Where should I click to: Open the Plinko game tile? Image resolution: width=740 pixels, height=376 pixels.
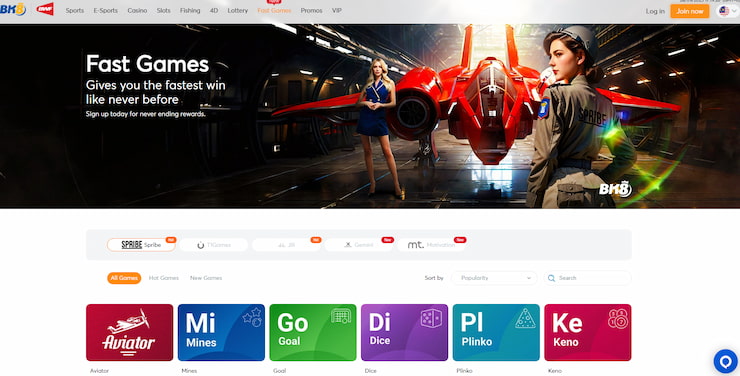point(496,333)
